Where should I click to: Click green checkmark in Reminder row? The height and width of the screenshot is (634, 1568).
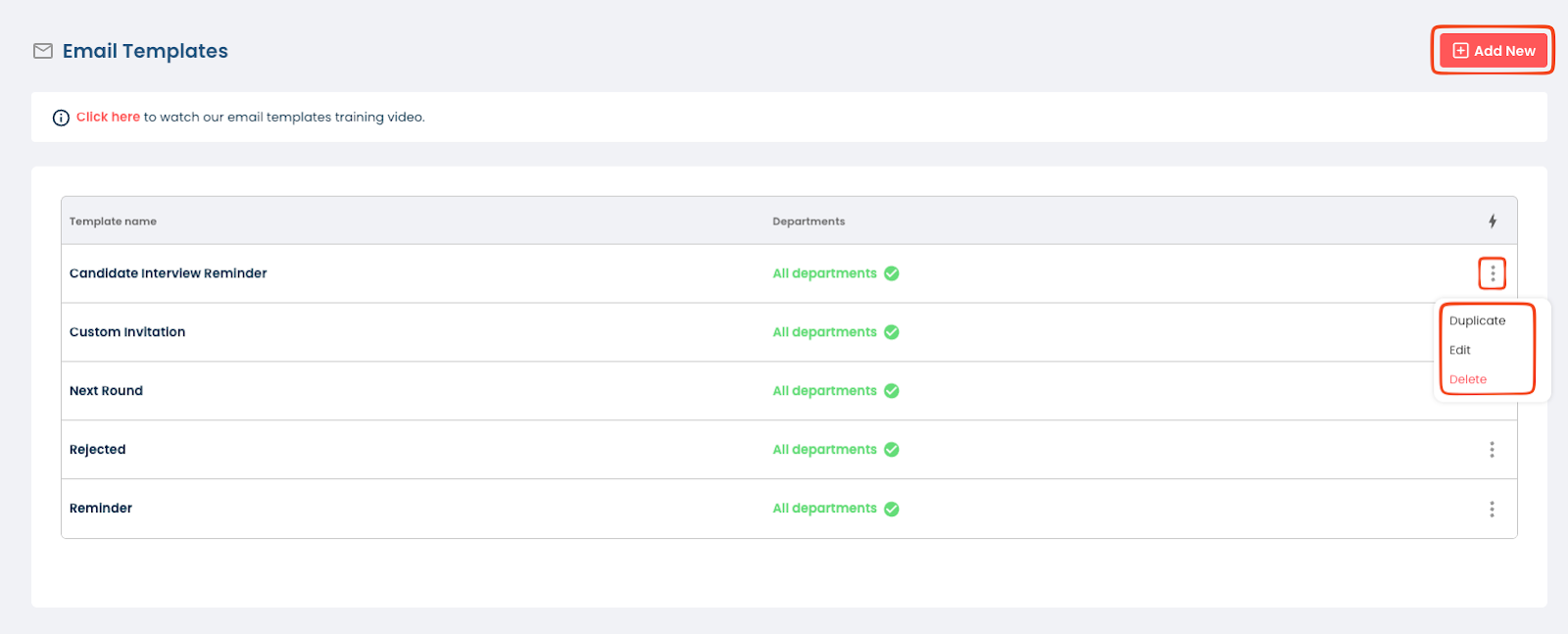892,509
